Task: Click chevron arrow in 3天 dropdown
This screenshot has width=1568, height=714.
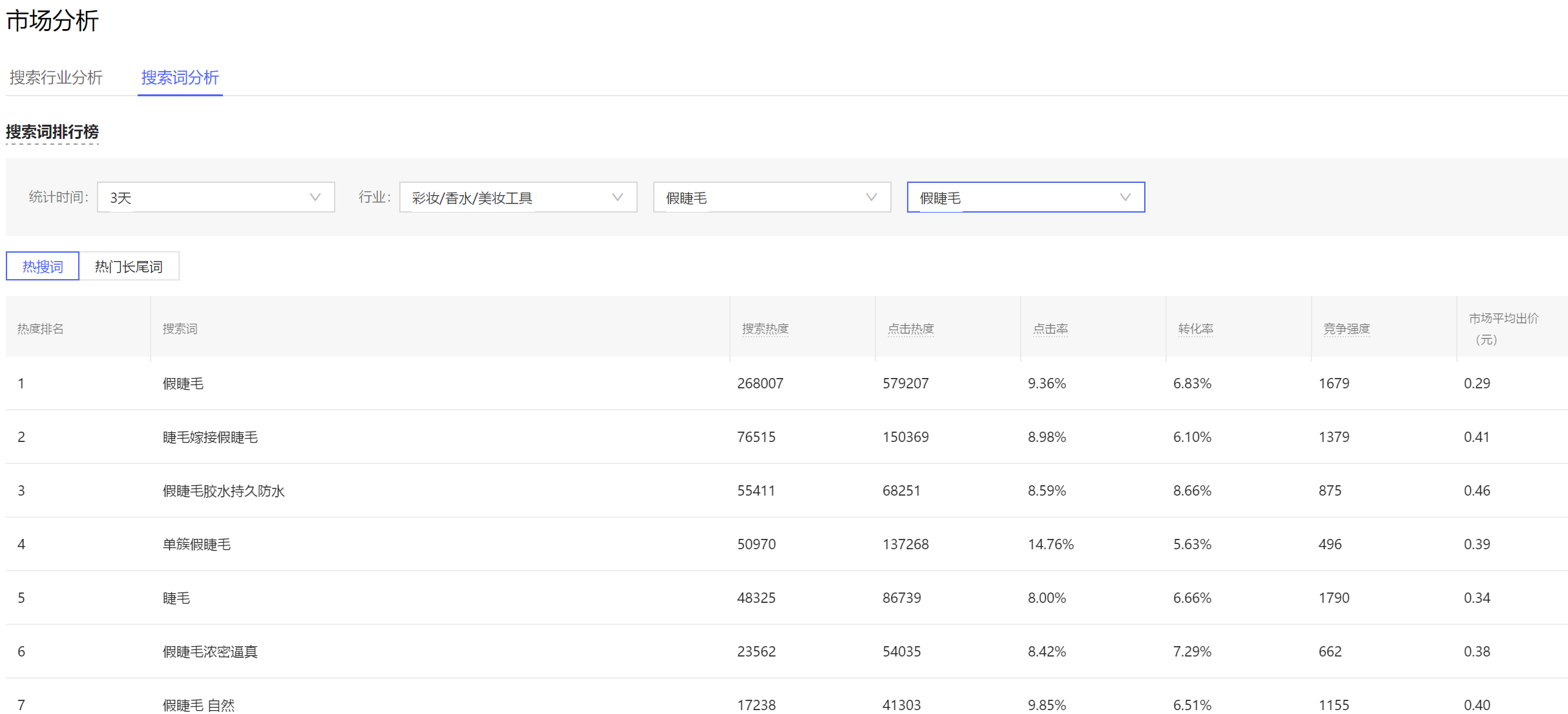Action: [x=315, y=197]
